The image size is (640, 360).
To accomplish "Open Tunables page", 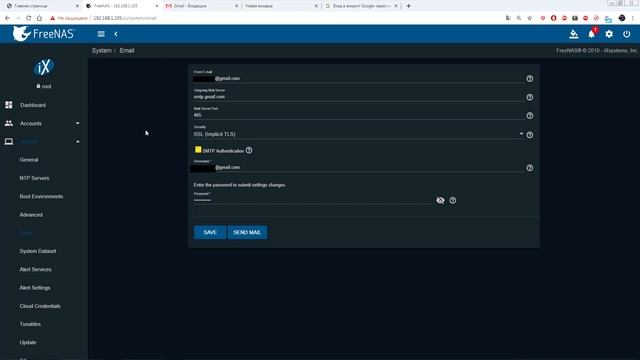I will tap(30, 324).
